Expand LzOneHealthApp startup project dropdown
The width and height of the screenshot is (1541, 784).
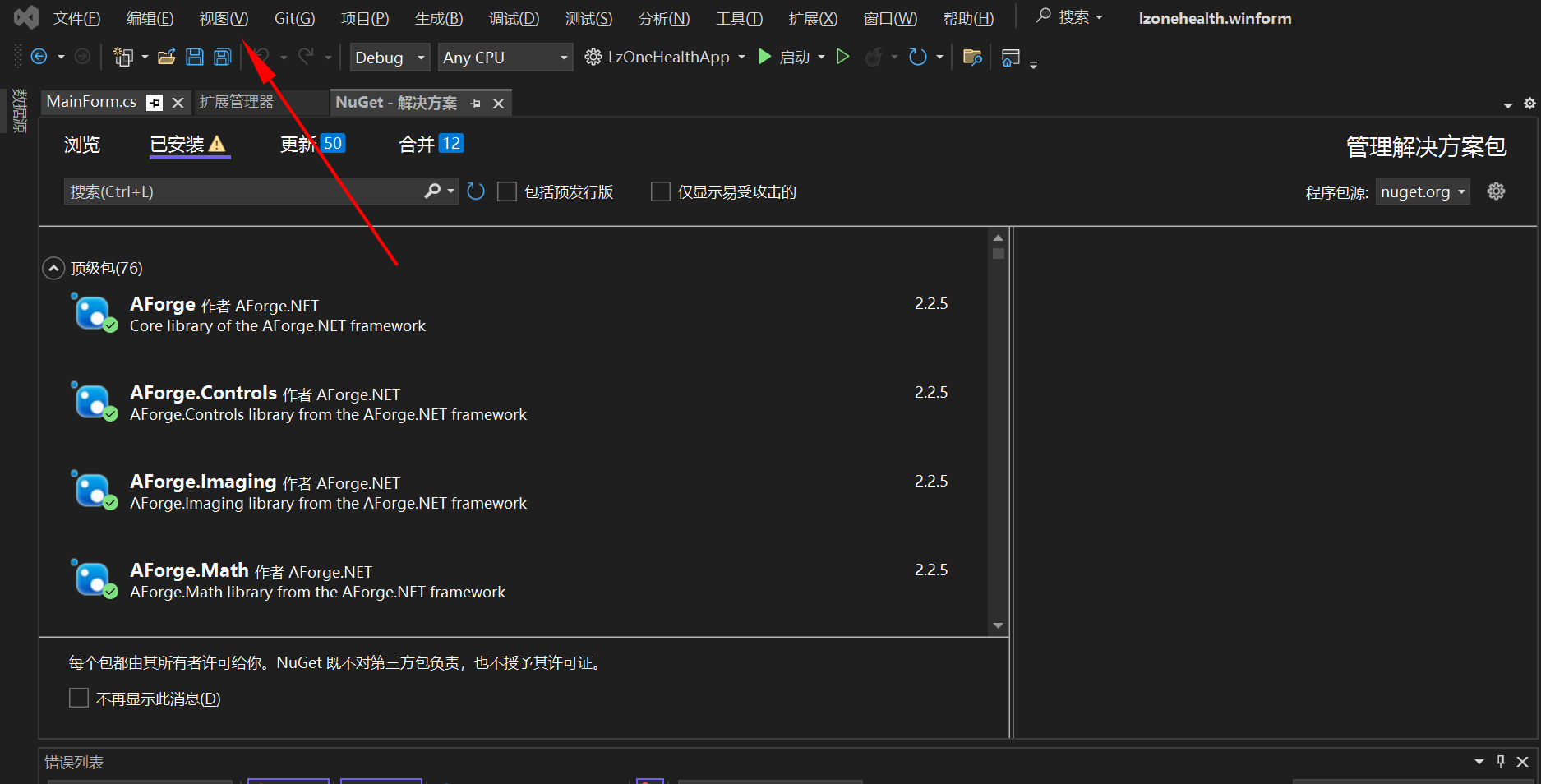pyautogui.click(x=741, y=57)
